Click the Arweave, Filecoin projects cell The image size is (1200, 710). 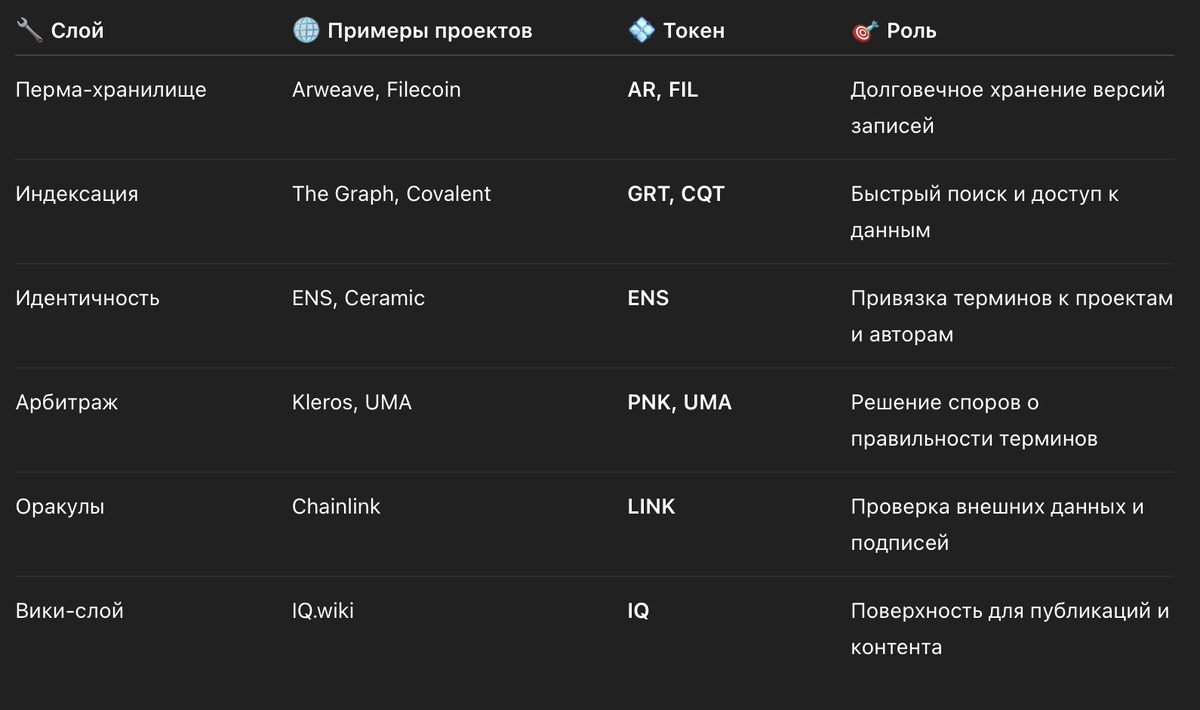click(376, 90)
